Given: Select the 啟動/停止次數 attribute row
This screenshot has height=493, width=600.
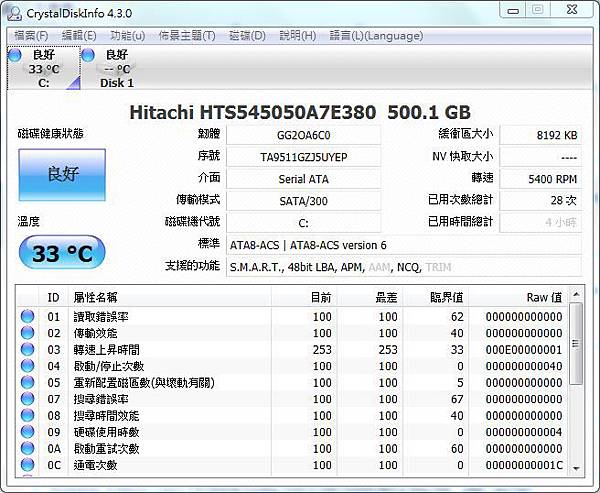Looking at the screenshot, I should (x=292, y=366).
